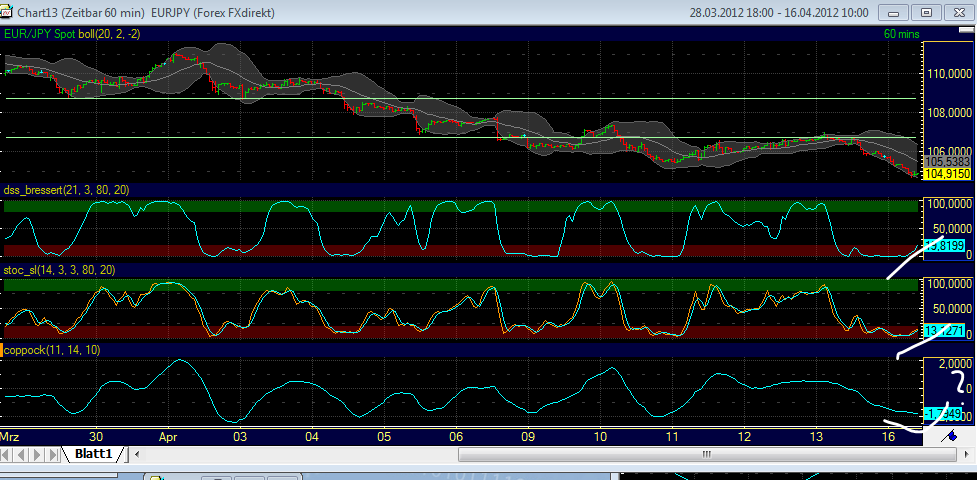Go to next sheet tab arrow
This screenshot has width=977, height=480.
[x=39, y=455]
